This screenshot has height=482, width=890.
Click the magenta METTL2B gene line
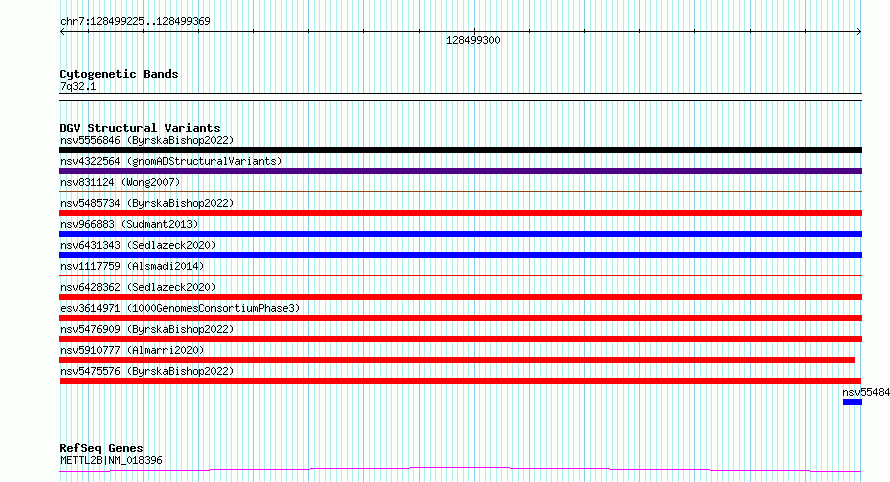click(460, 470)
